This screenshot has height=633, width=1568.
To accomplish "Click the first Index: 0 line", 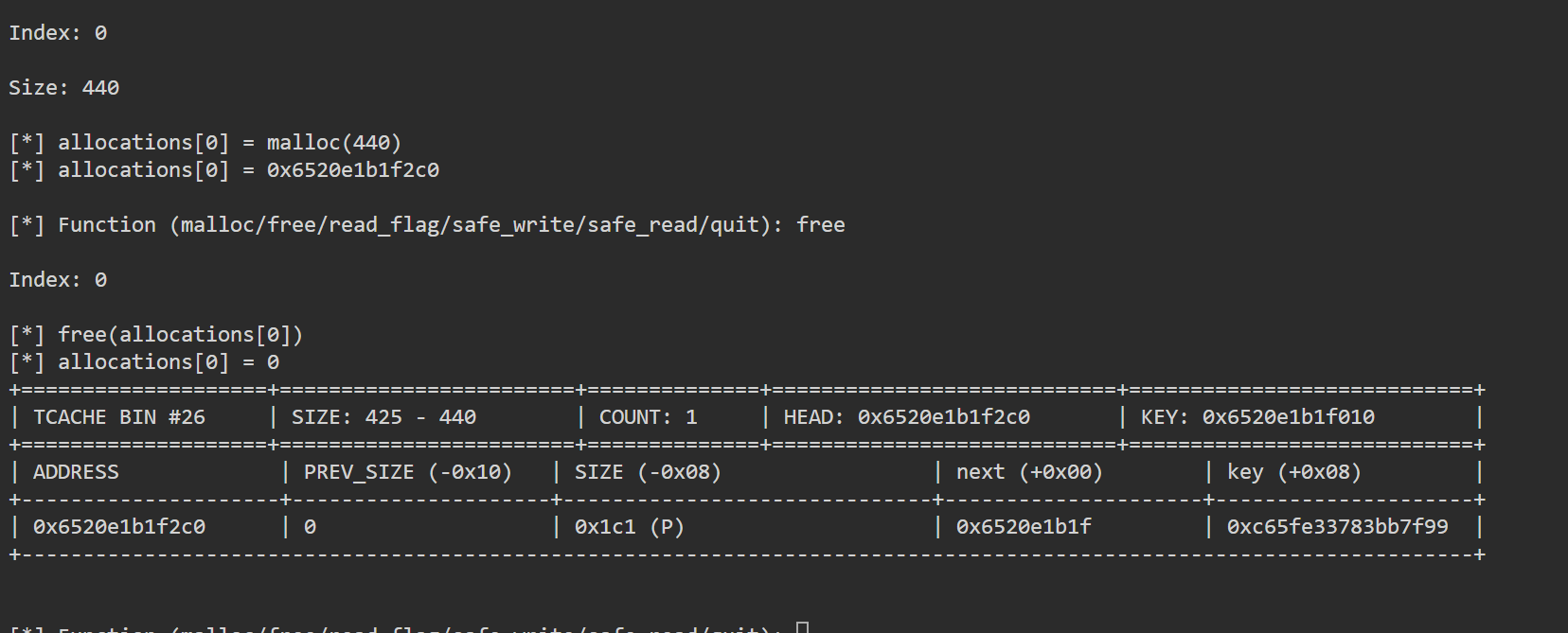I will [x=58, y=33].
